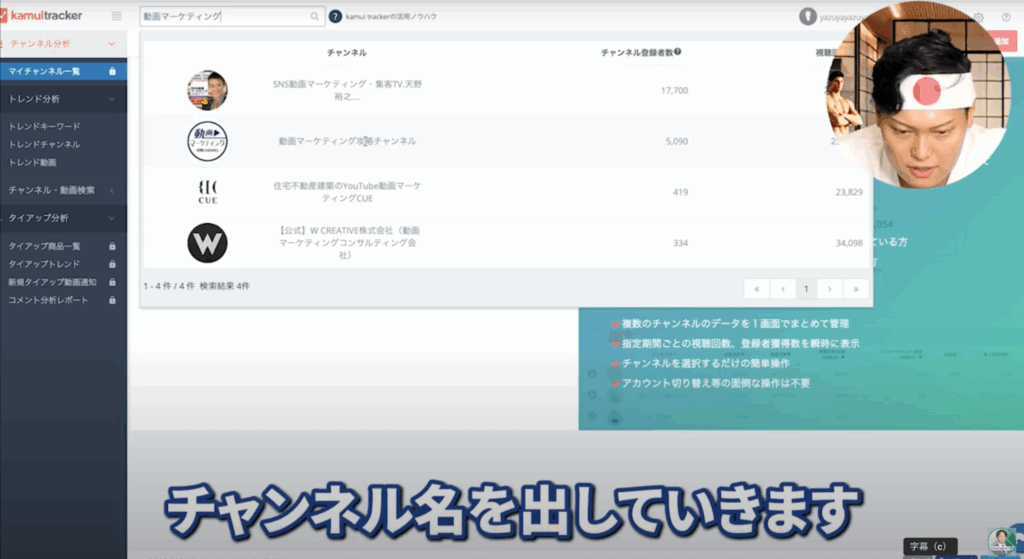This screenshot has width=1024, height=559.
Task: Click the hamburger menu icon beside the logo
Action: [117, 16]
